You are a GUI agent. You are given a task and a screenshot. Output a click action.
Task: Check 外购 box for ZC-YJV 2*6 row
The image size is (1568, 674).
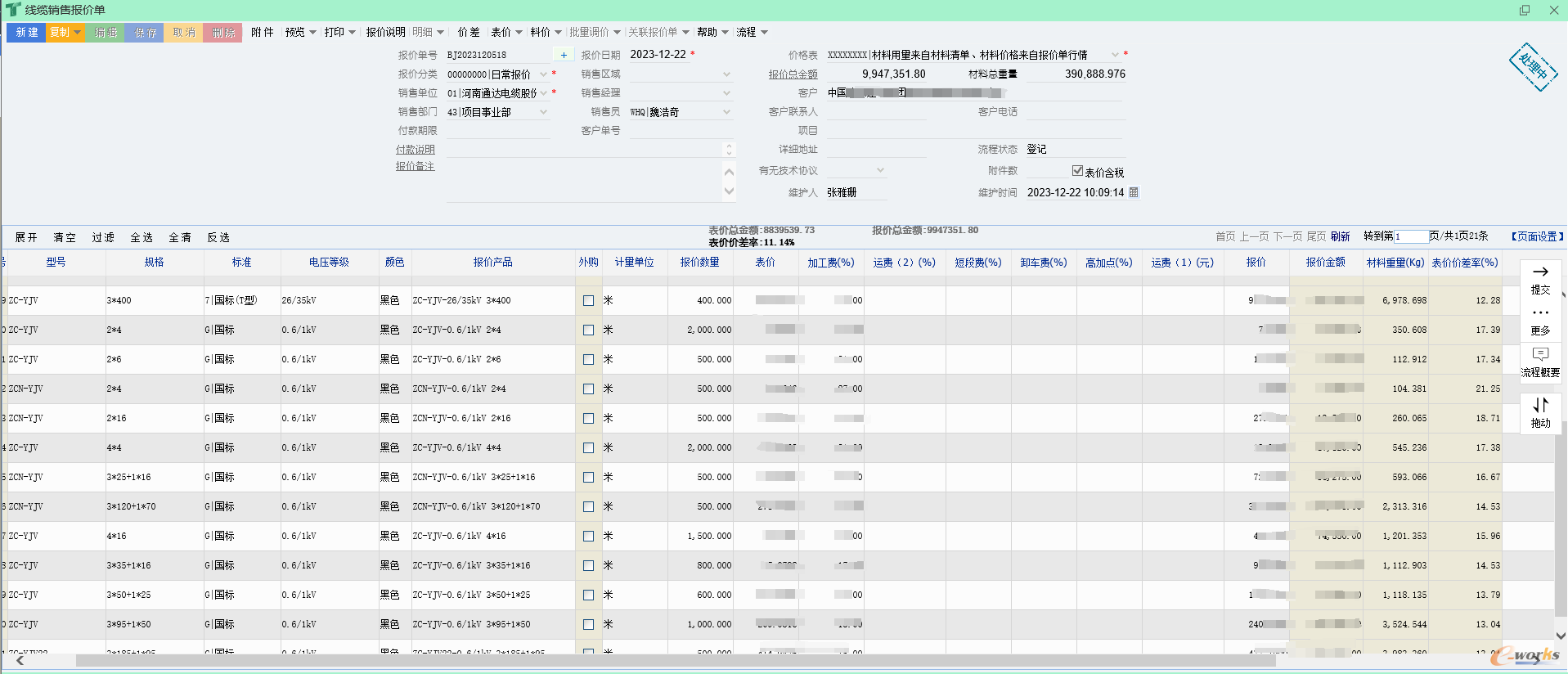click(588, 359)
